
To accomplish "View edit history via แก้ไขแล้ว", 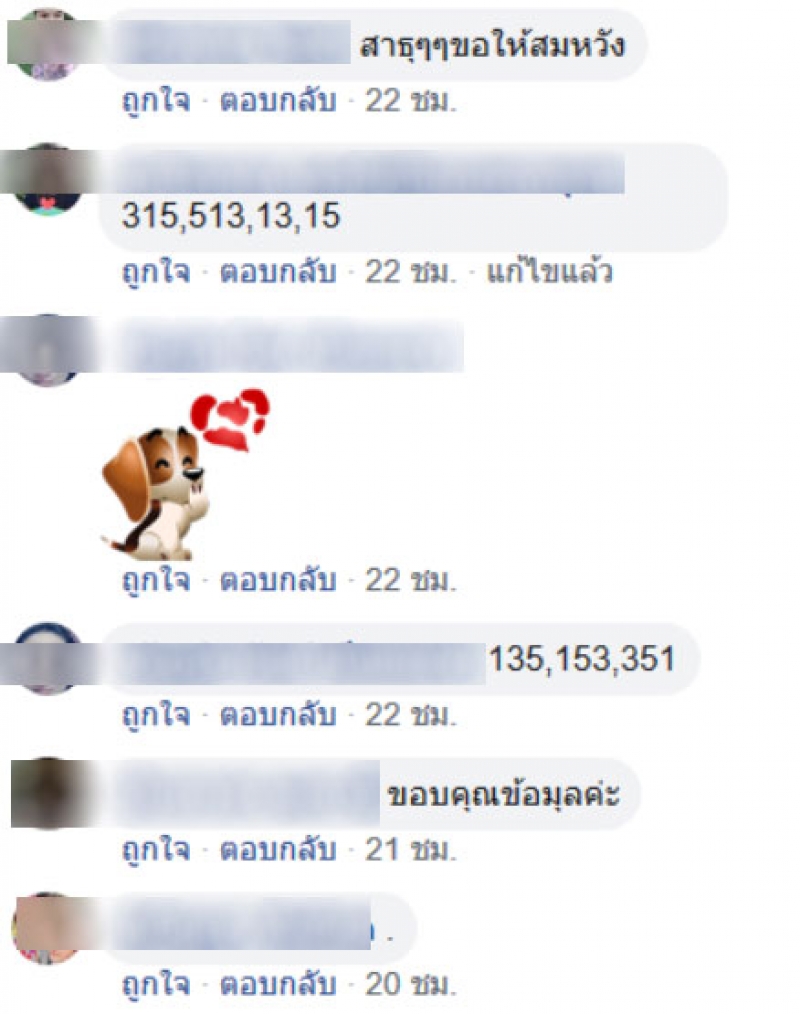I will tap(549, 270).
